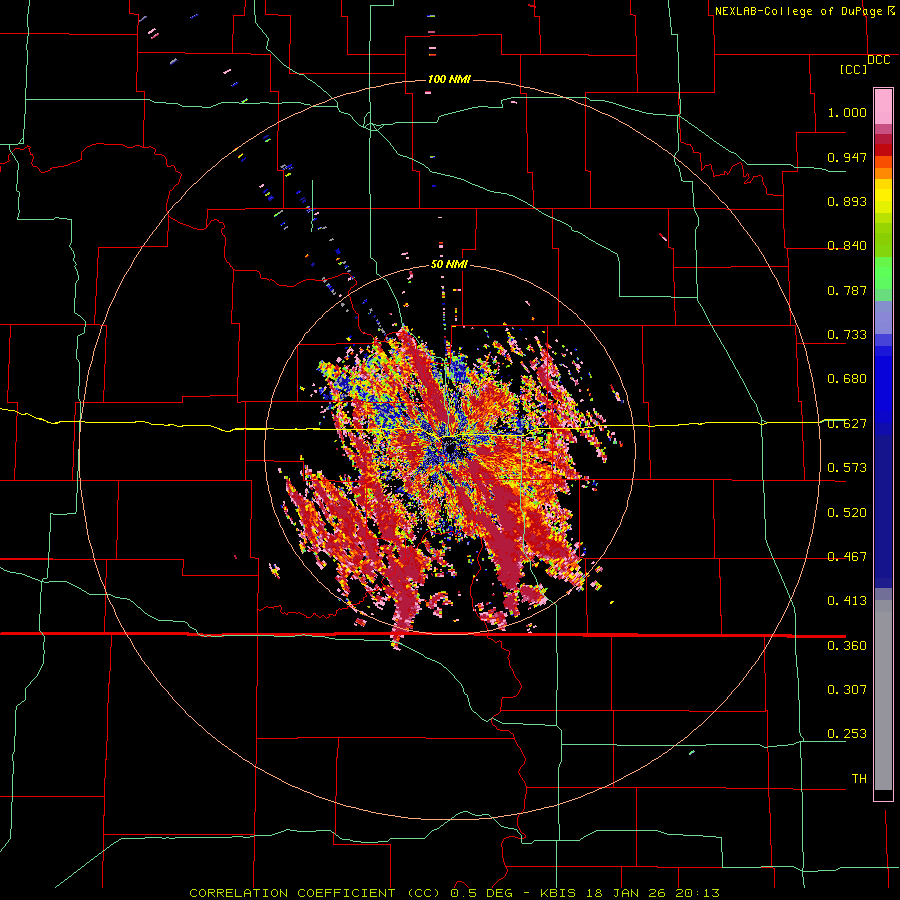Select the 0.947 color scale value

coord(847,157)
